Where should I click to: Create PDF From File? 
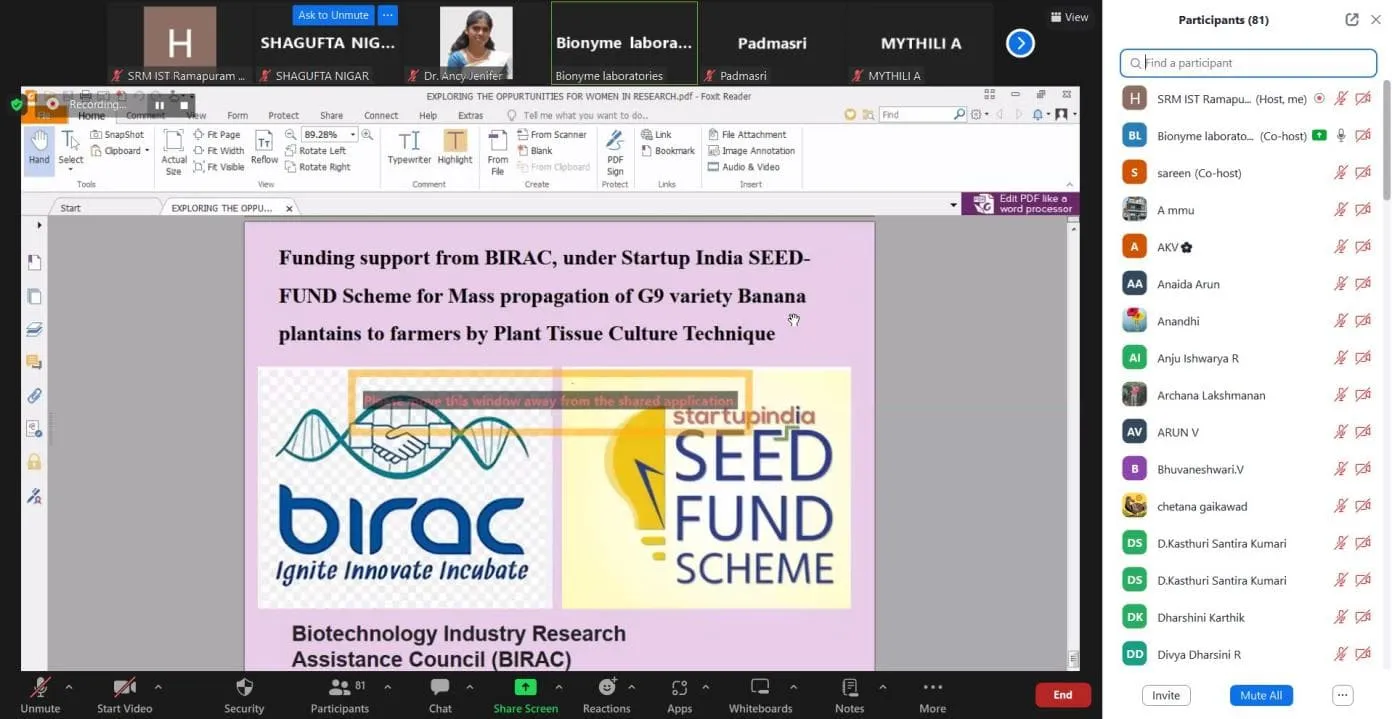pyautogui.click(x=497, y=152)
